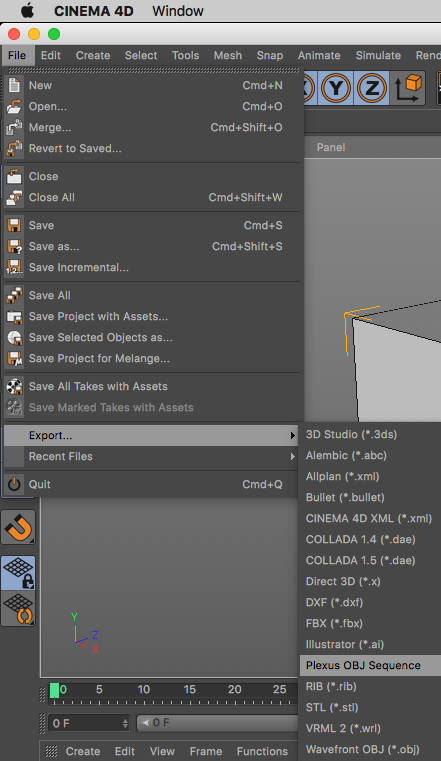
Task: Toggle the Y axis lock
Action: pos(336,88)
